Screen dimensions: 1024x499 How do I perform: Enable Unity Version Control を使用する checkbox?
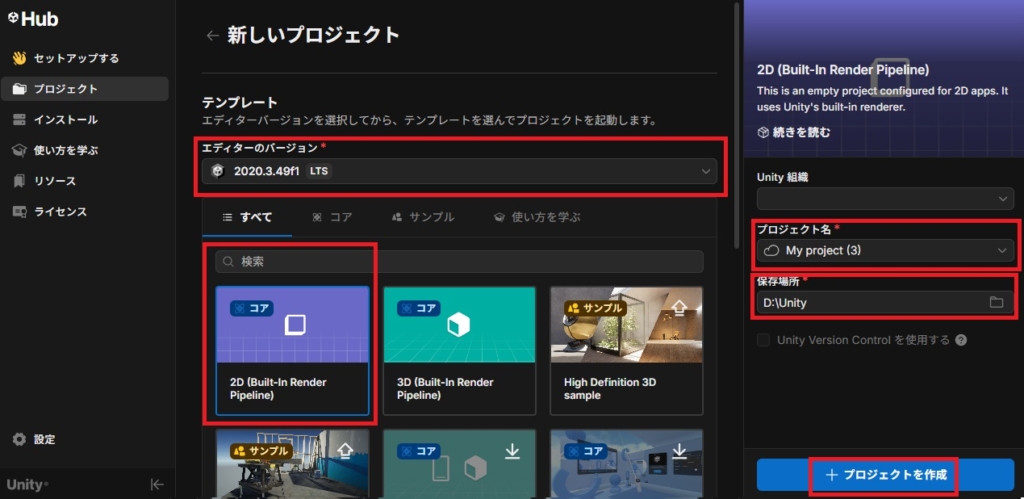(765, 340)
